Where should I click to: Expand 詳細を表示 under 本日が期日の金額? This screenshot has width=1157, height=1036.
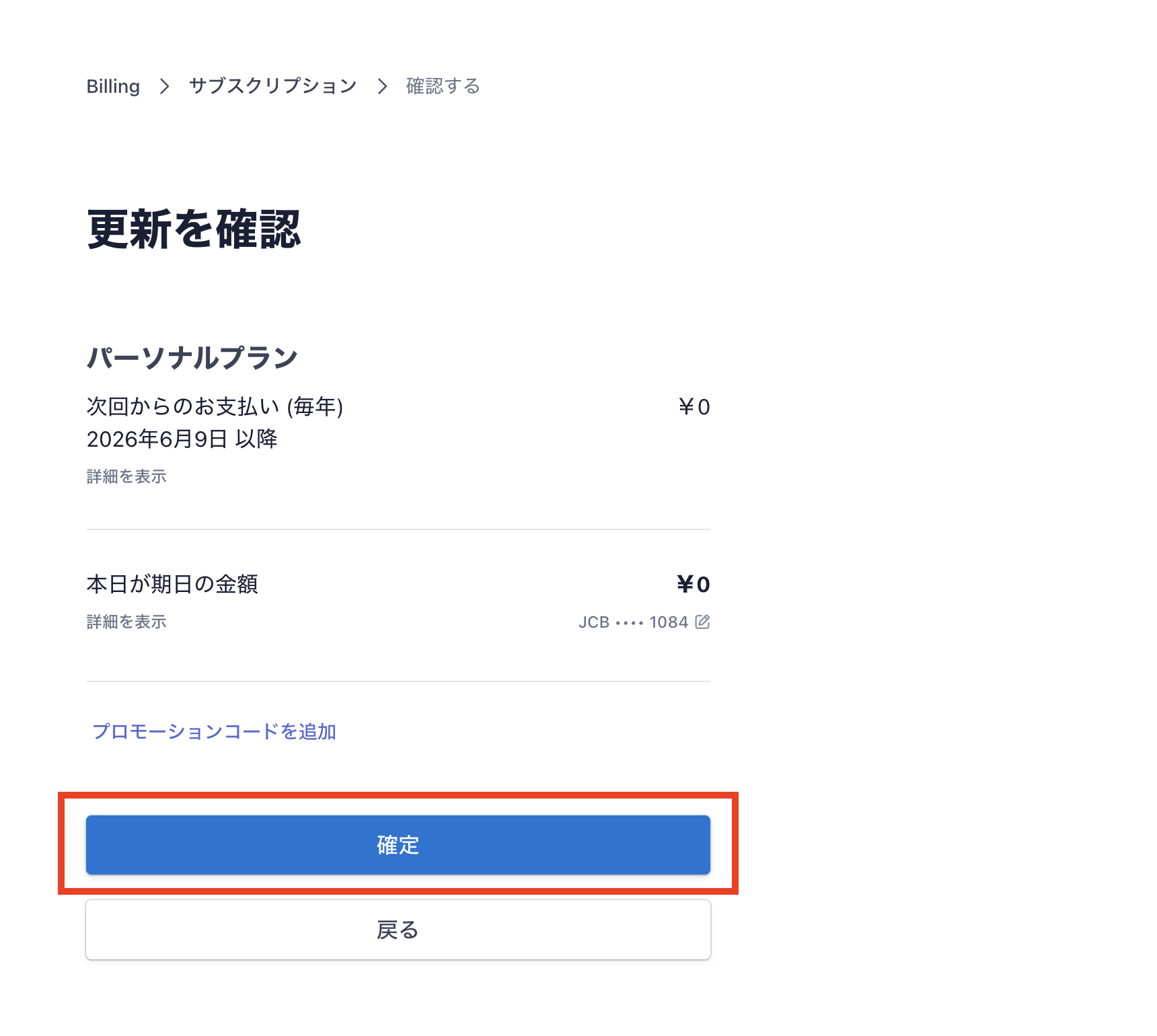[x=126, y=622]
